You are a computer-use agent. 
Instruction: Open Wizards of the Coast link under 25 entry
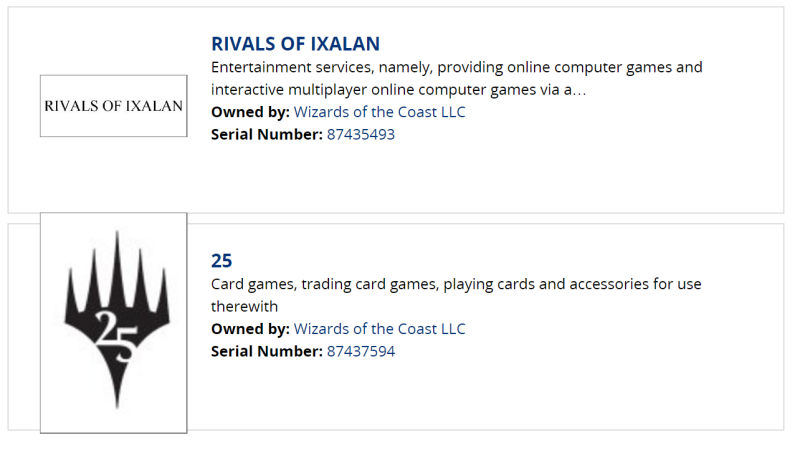380,329
